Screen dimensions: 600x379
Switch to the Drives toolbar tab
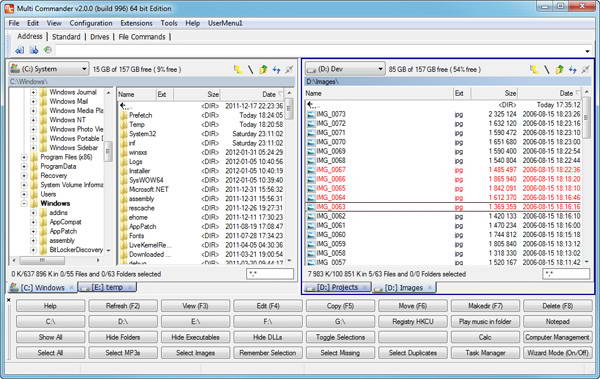(x=99, y=37)
